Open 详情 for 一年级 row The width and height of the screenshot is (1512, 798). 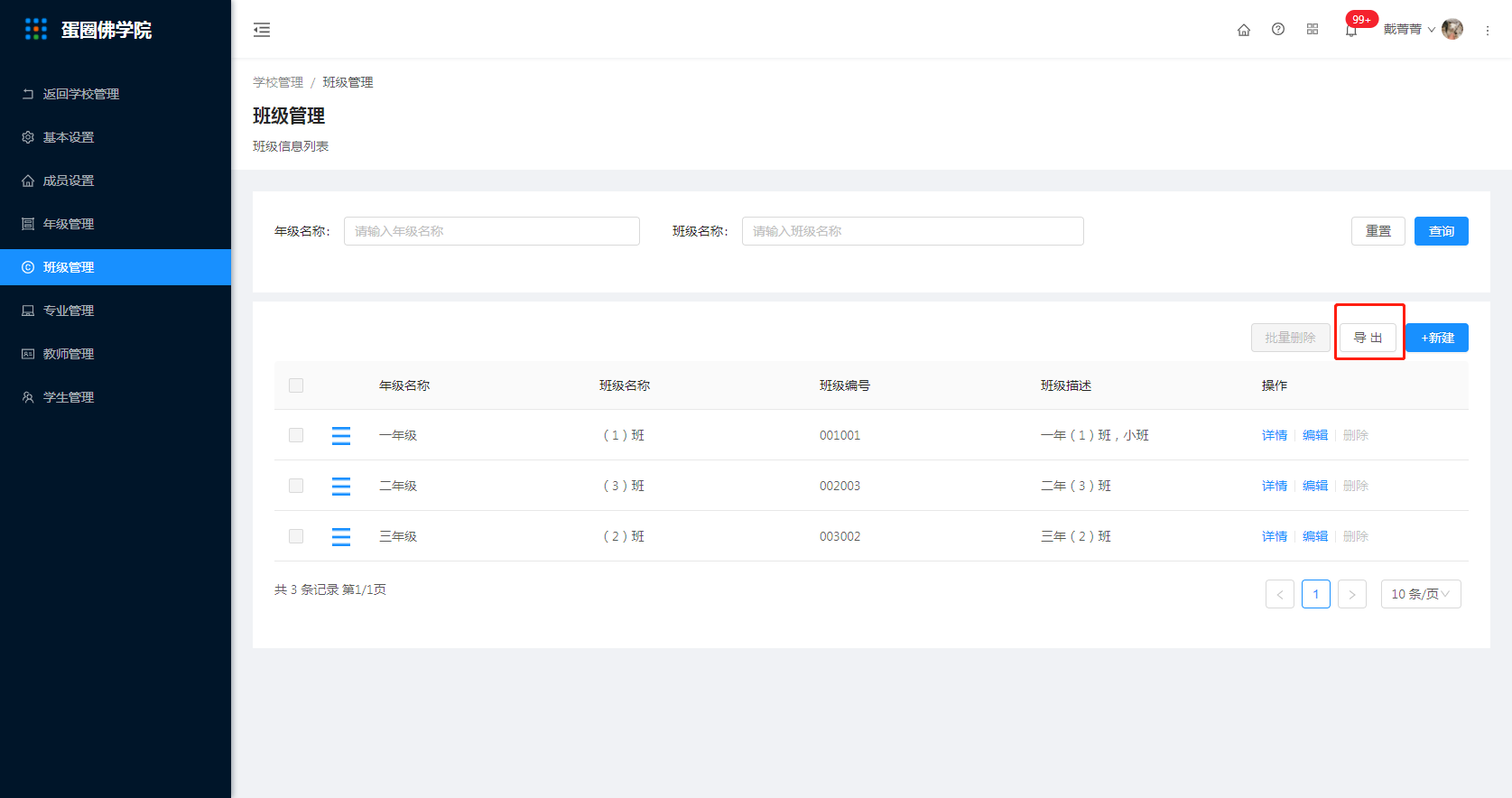click(1275, 435)
